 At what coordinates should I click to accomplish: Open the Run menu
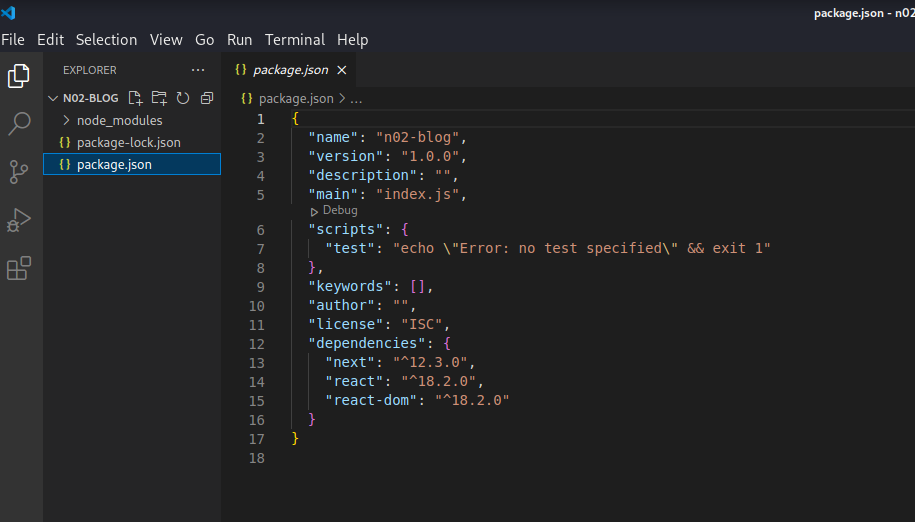pyautogui.click(x=239, y=40)
